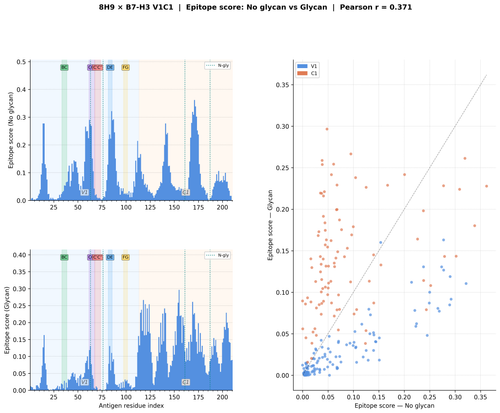Click the rightmost orange scatter point past 0.35

pos(486,186)
